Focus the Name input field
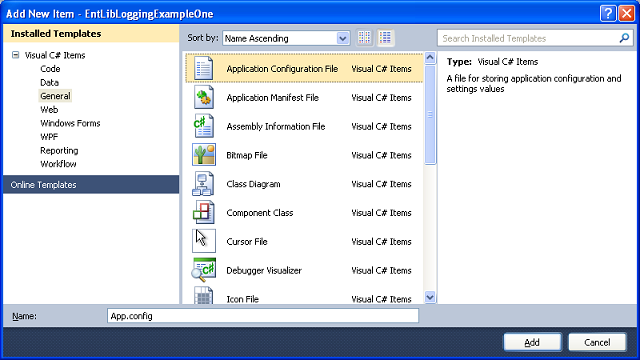Viewport: 640px width, 360px height. (263, 316)
